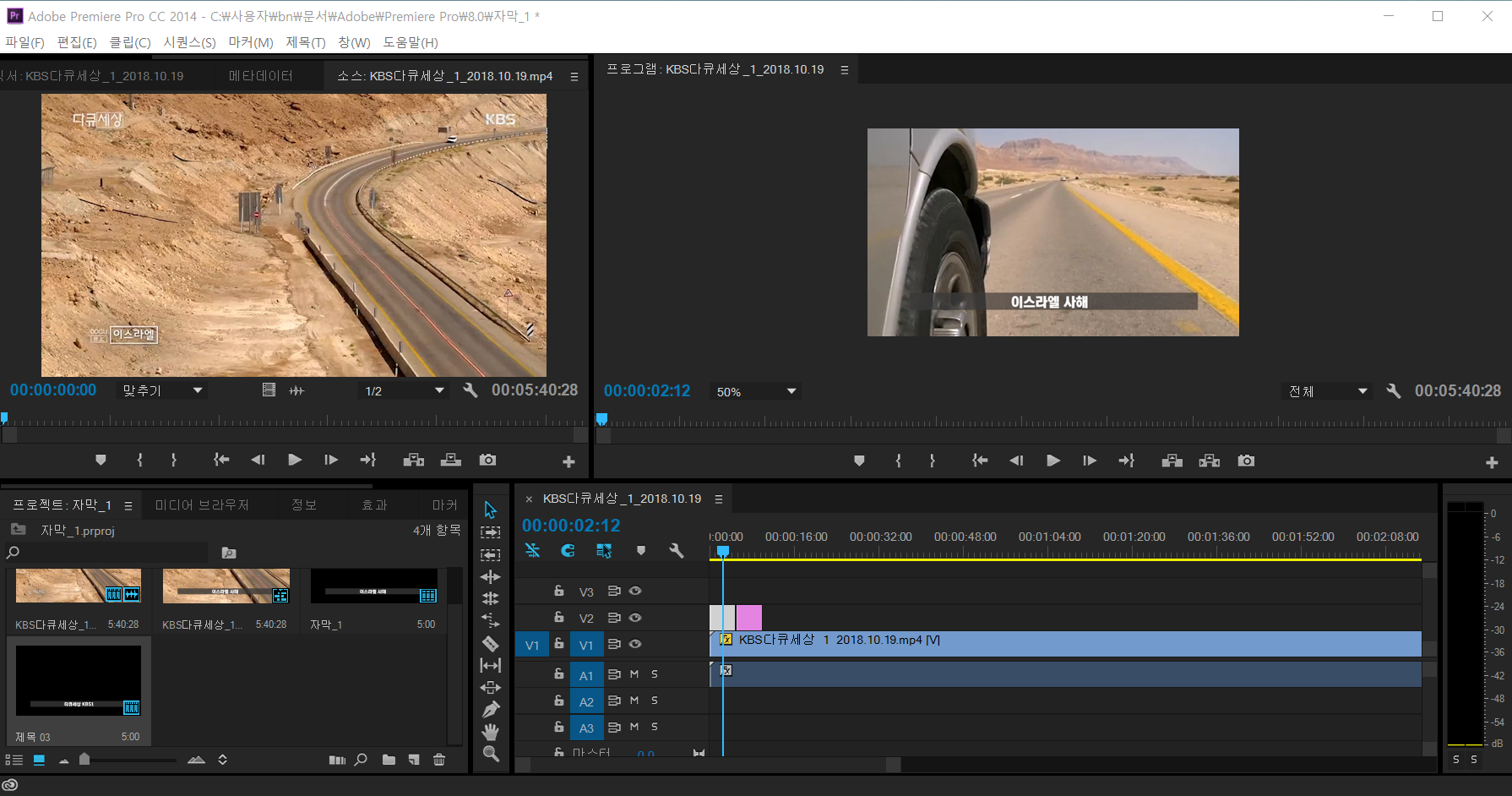The width and height of the screenshot is (1512, 796).
Task: Switch to 효과 tab
Action: click(374, 504)
